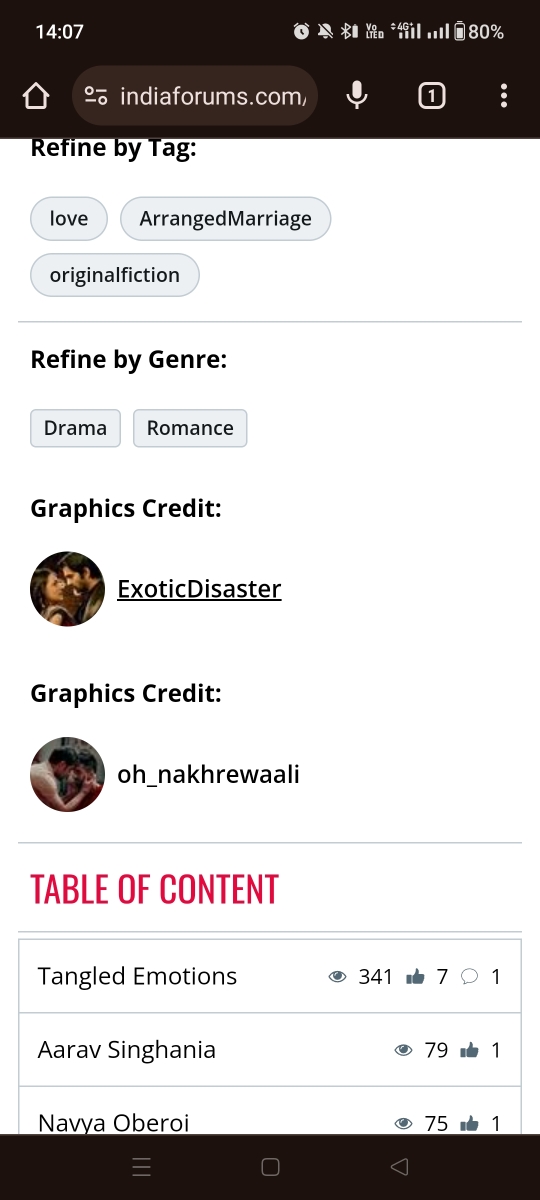
Task: Open the tab switcher showing 1 tab
Action: (x=431, y=96)
